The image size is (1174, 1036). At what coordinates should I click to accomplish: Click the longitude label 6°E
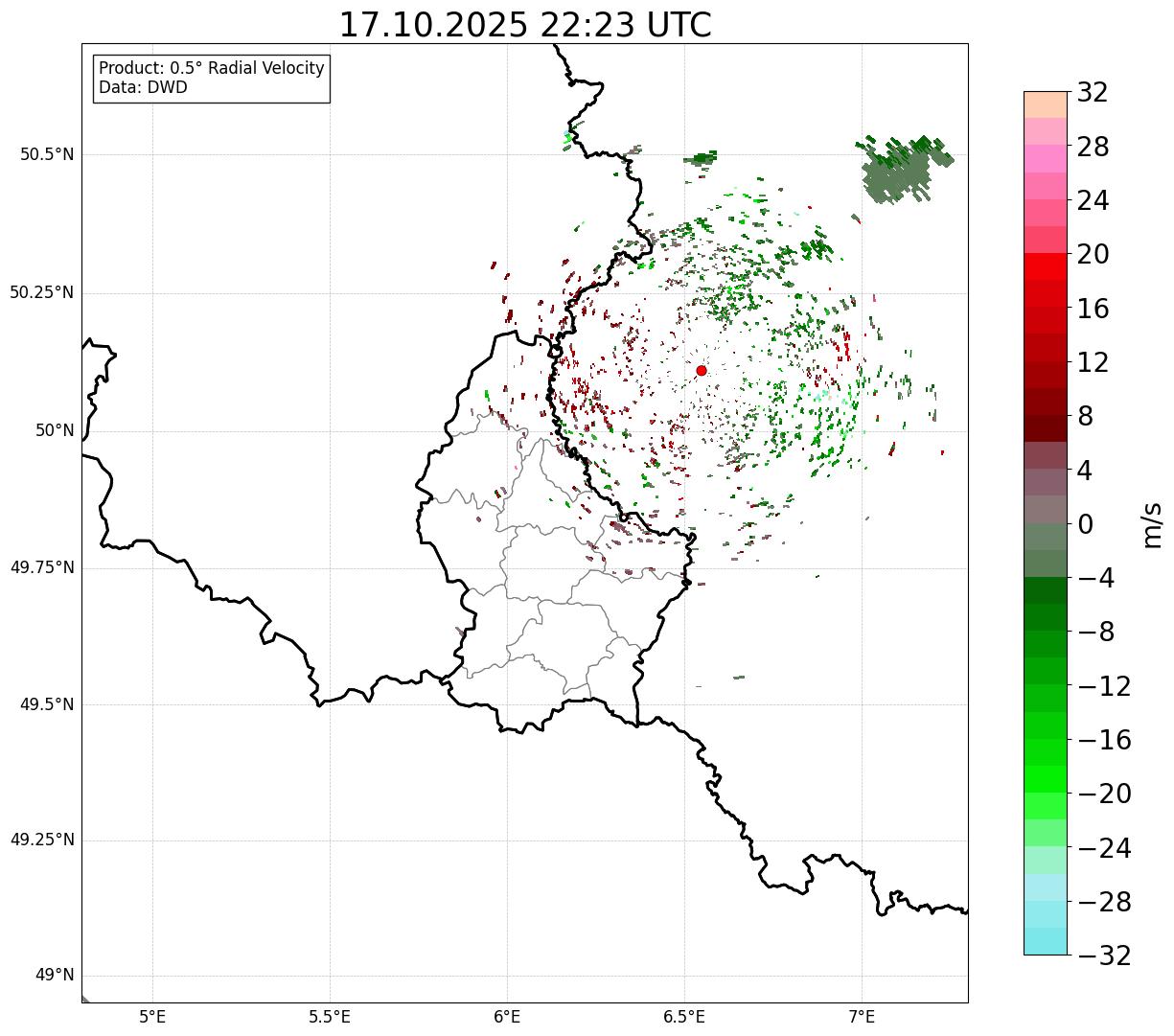[507, 1016]
